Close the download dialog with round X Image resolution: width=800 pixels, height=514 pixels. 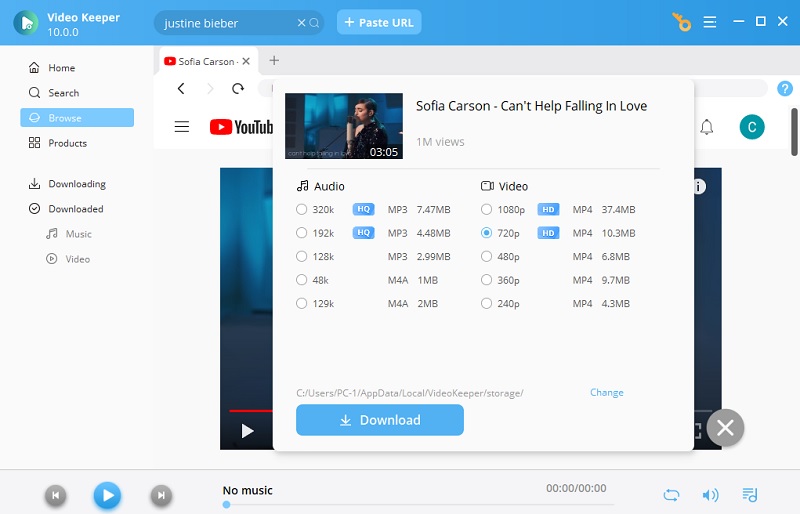click(725, 428)
